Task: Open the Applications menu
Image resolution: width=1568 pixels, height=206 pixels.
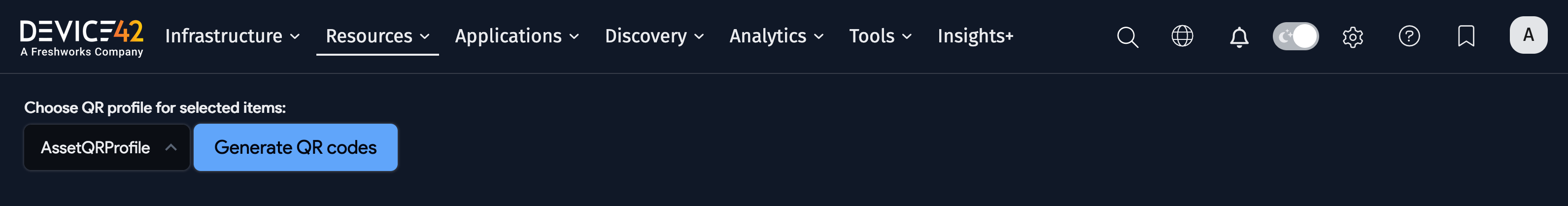Action: [516, 36]
